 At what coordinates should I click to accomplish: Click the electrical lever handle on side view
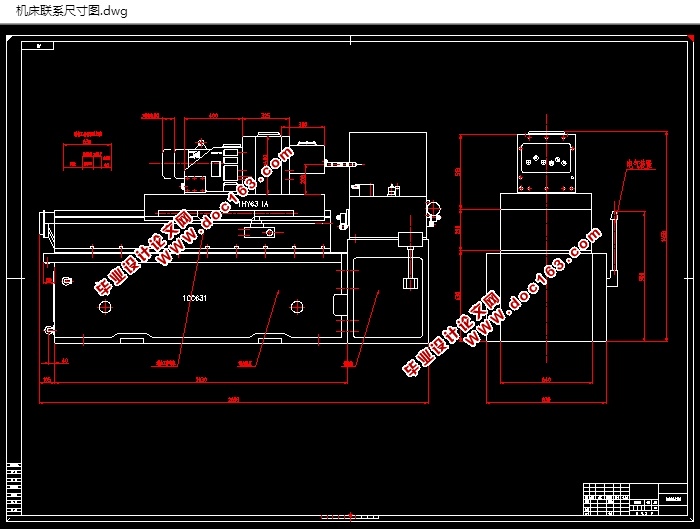pyautogui.click(x=614, y=248)
